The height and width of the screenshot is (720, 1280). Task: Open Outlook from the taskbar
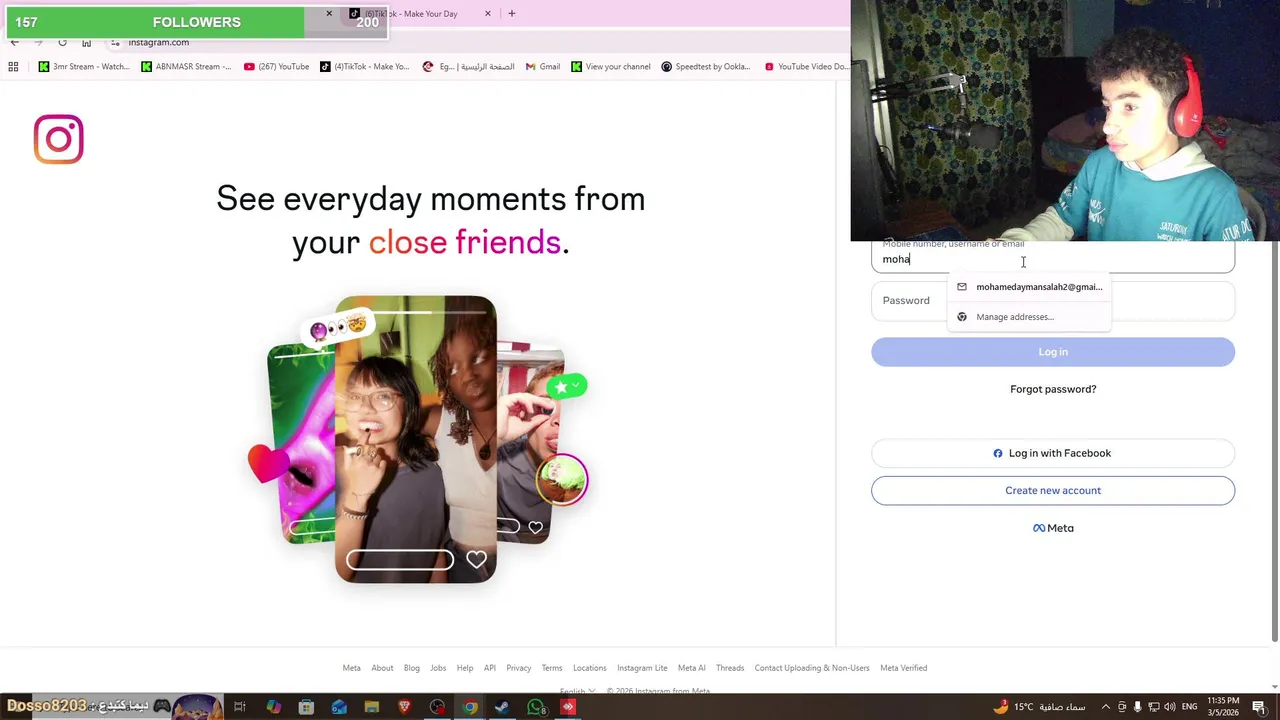point(339,707)
